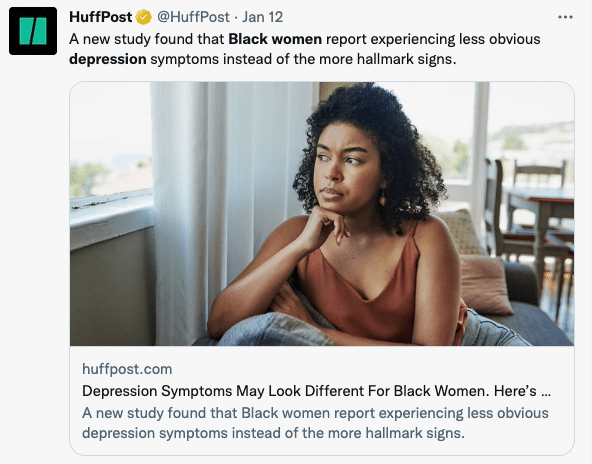
Task: Click the bold "Black women" text in tweet
Action: [x=275, y=39]
